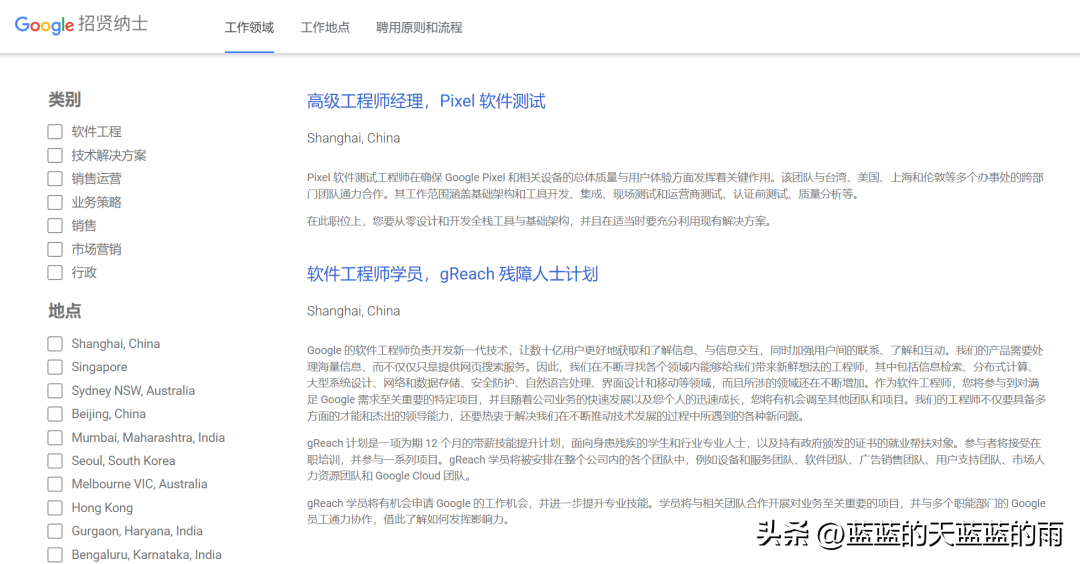
Task: Select Mumbai, Maharashtra, India checkbox
Action: (x=55, y=437)
